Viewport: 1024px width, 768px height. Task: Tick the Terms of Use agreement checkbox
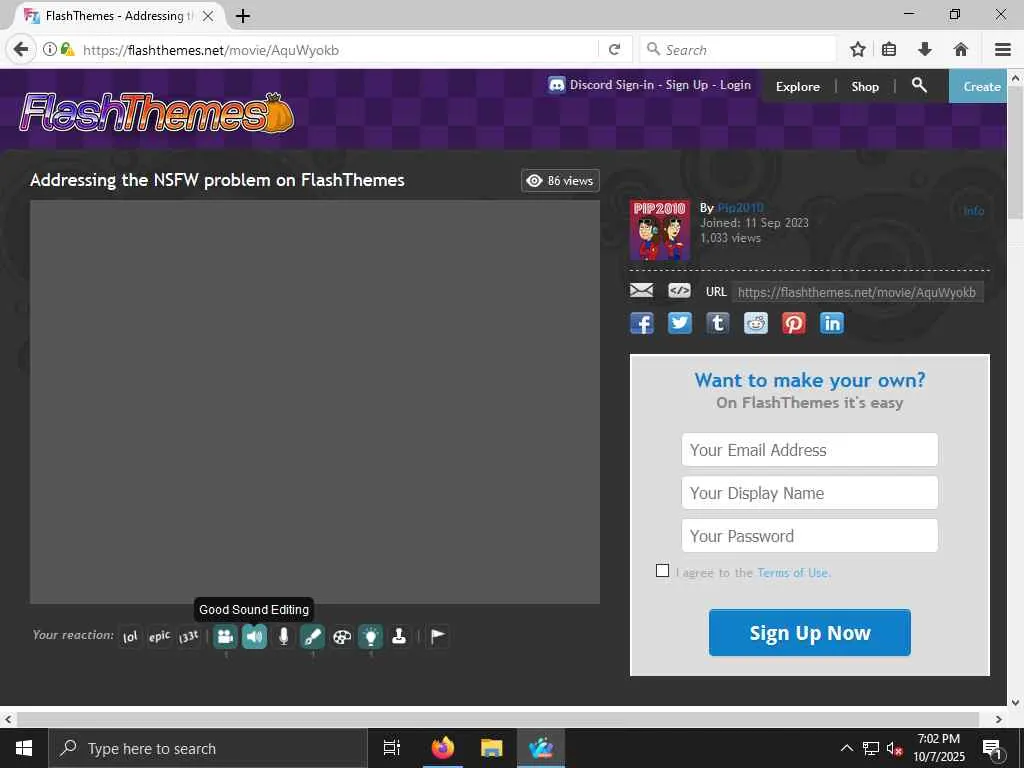(x=662, y=570)
